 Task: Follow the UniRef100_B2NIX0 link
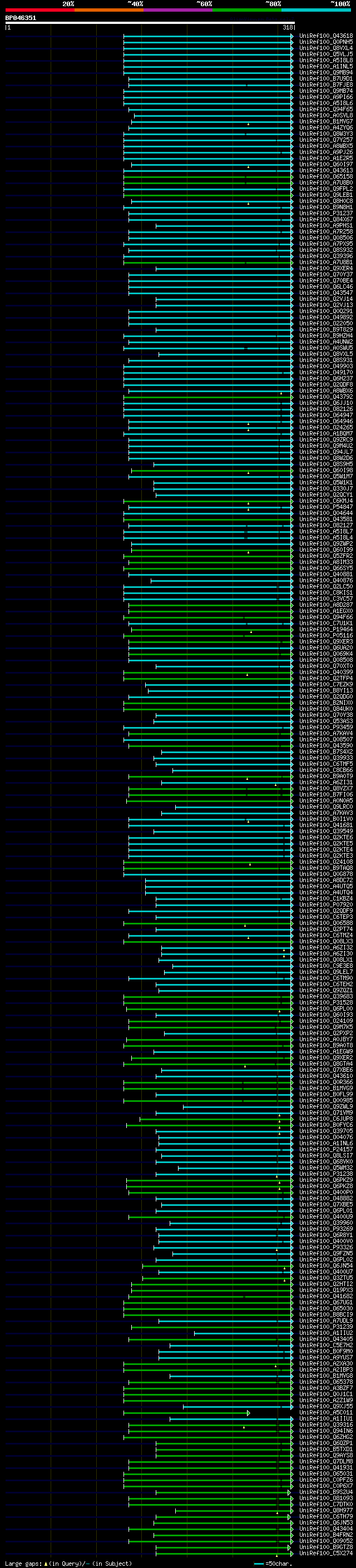(x=325, y=704)
